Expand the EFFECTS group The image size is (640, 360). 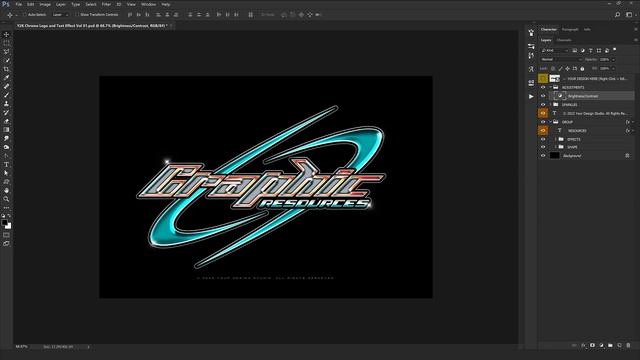(556, 139)
